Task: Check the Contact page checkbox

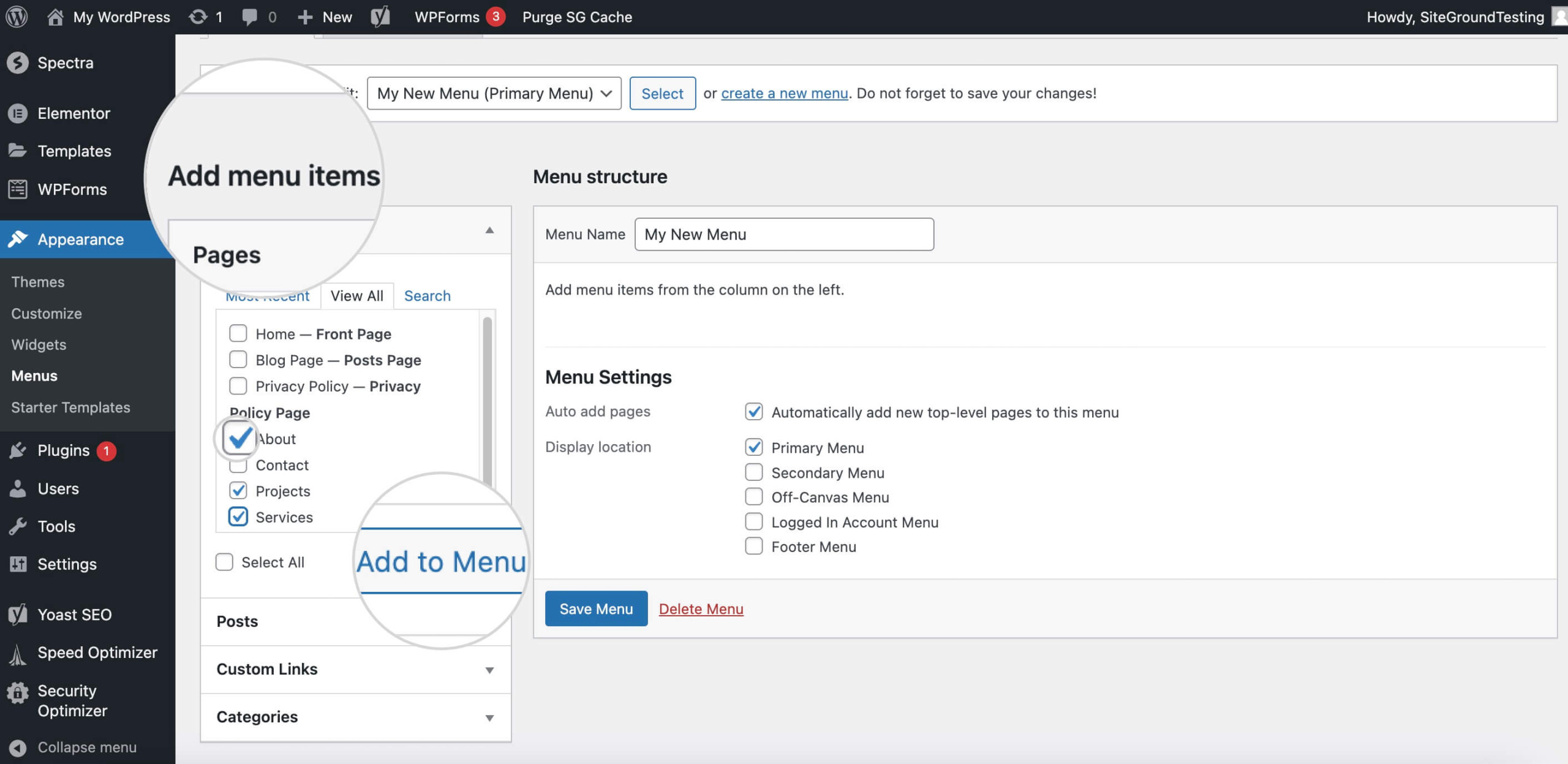Action: coord(237,464)
